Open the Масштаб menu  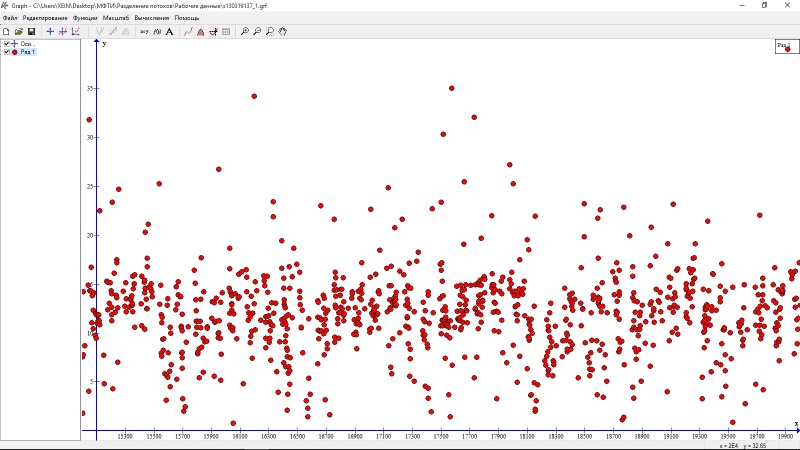click(116, 18)
